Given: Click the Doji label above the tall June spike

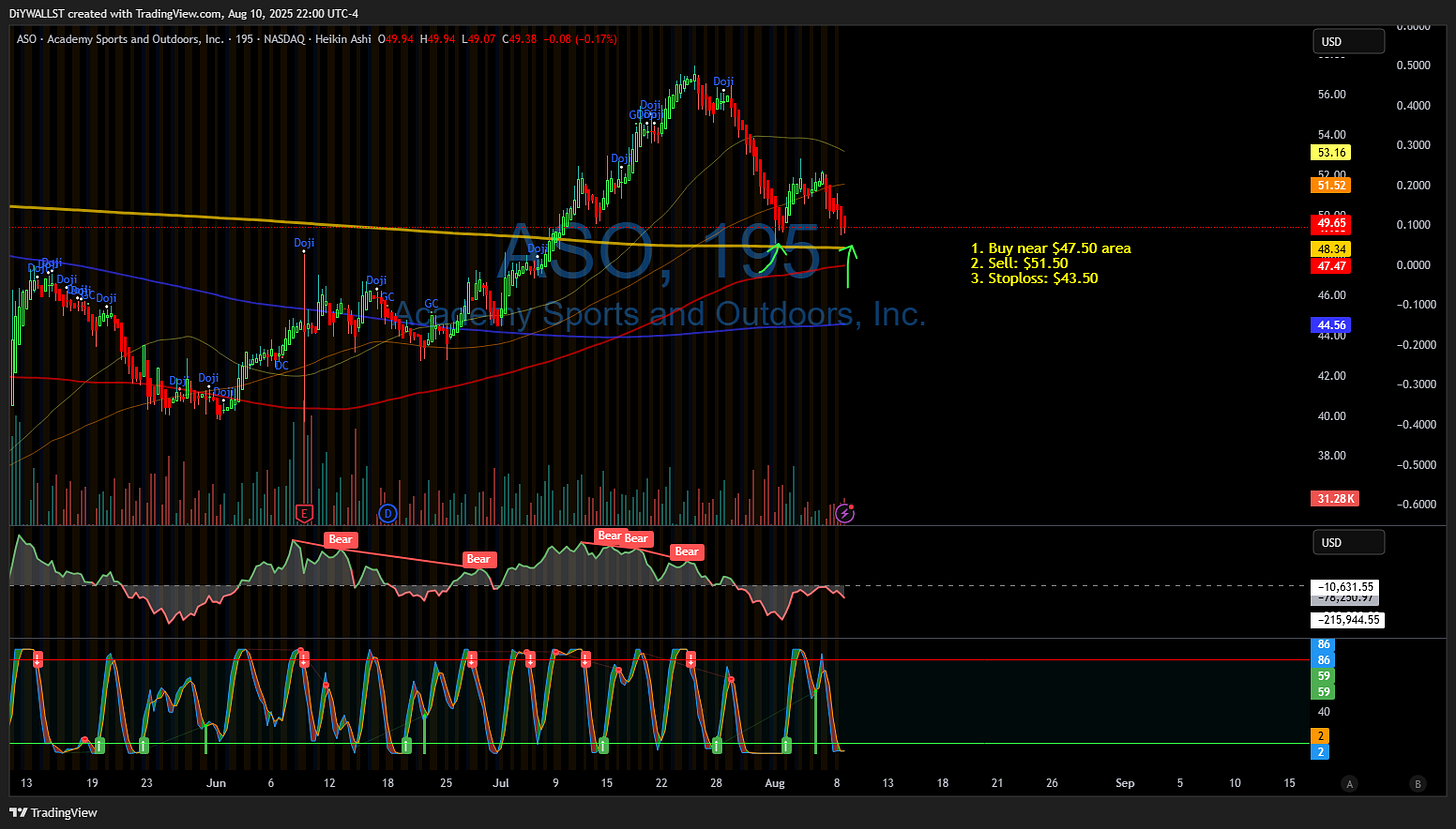Looking at the screenshot, I should click(x=304, y=242).
